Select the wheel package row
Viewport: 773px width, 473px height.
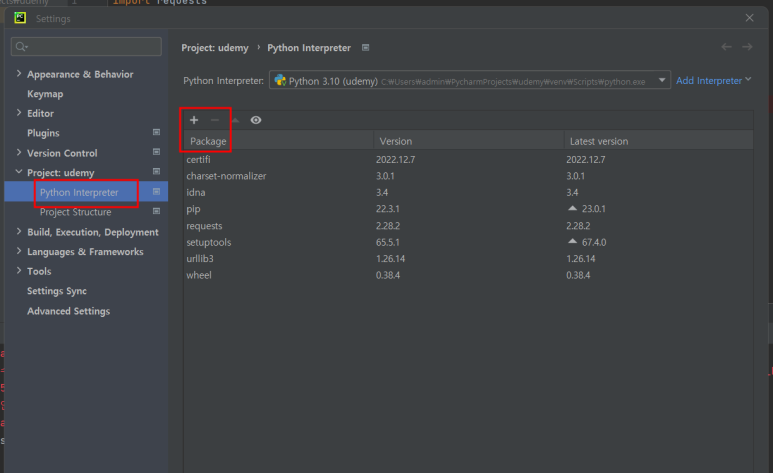[468, 275]
